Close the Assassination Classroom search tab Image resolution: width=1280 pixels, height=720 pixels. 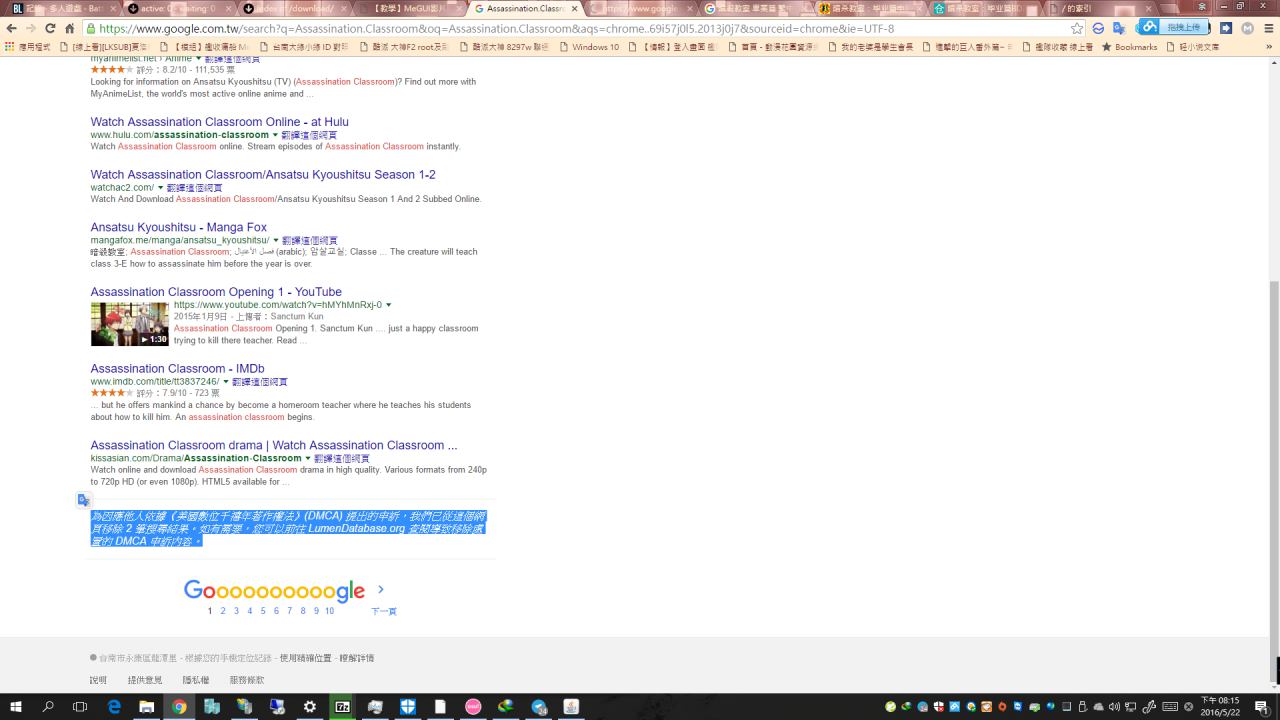pyautogui.click(x=574, y=9)
